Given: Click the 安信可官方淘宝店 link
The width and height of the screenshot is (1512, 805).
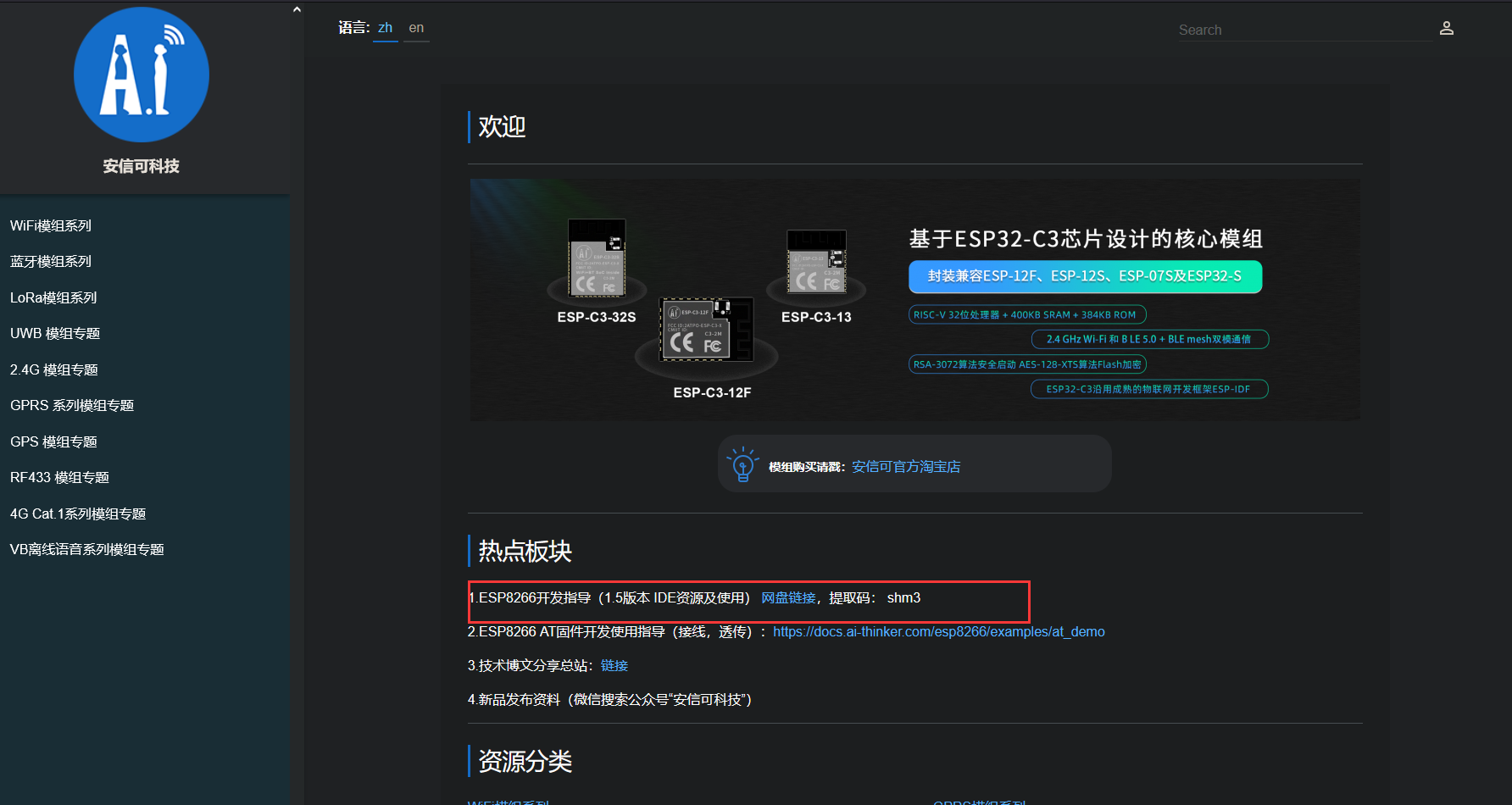Looking at the screenshot, I should coord(906,467).
